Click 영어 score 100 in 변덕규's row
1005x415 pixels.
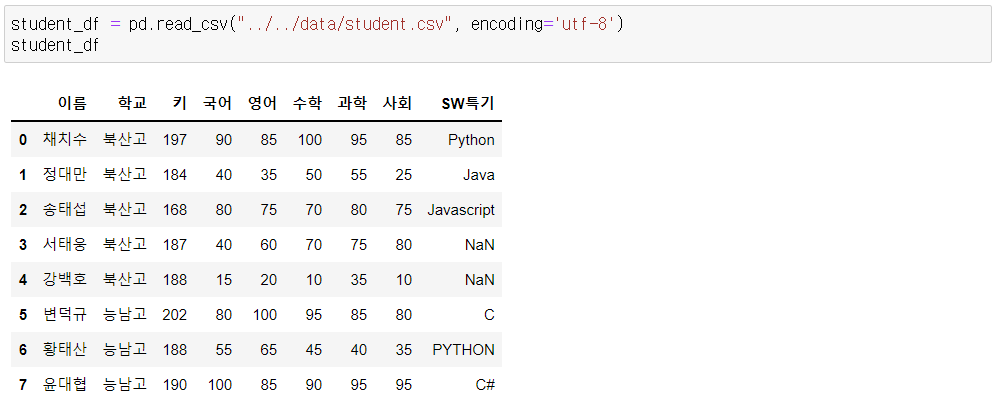[265, 314]
